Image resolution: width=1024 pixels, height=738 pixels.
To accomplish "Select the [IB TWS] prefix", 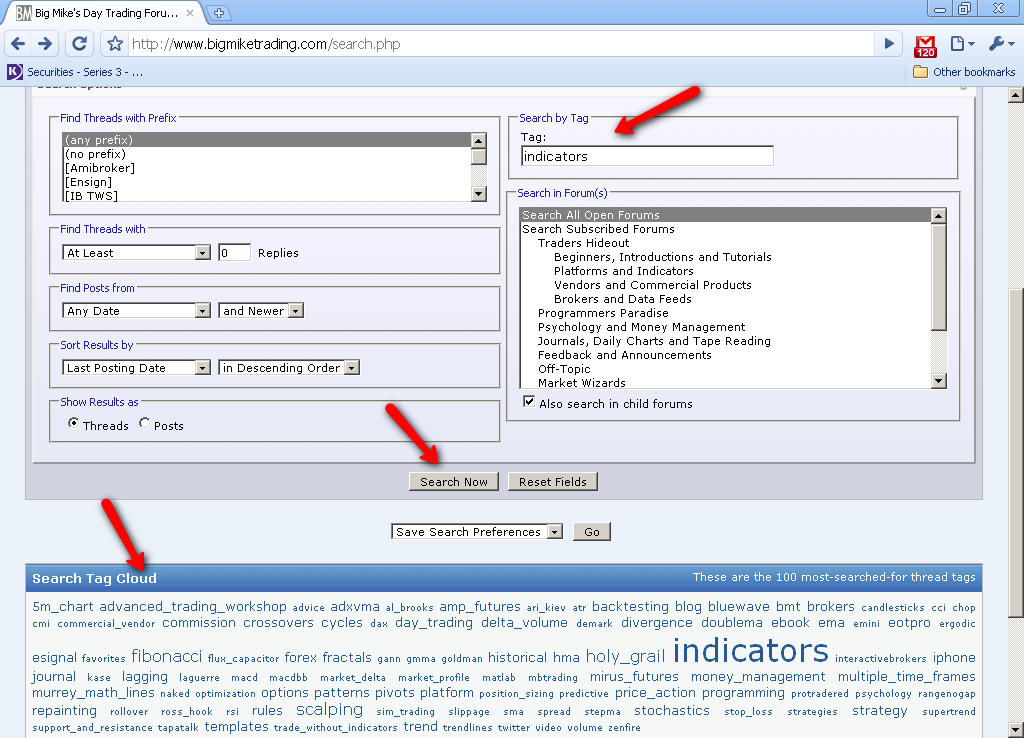I will click(267, 195).
